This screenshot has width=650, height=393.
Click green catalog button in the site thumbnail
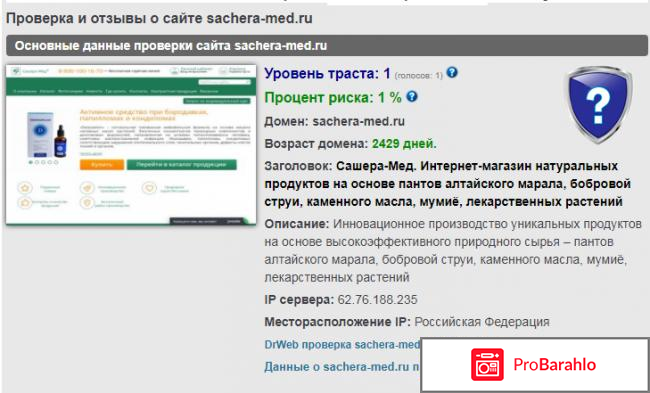pos(182,165)
